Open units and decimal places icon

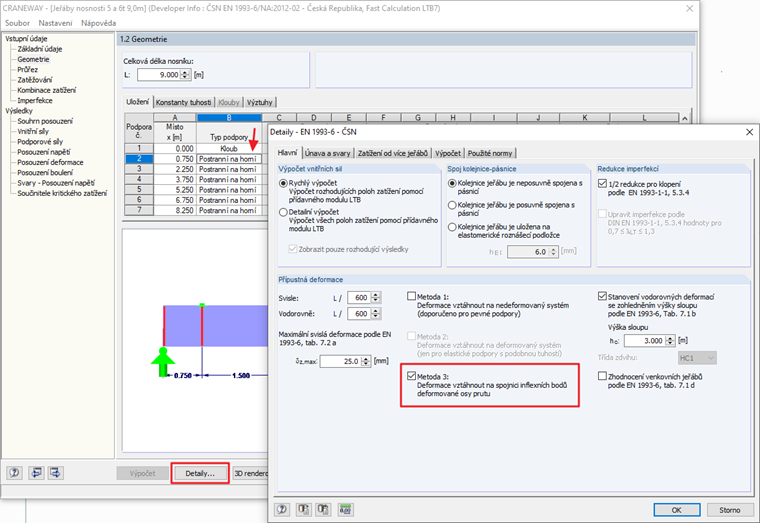[345, 509]
